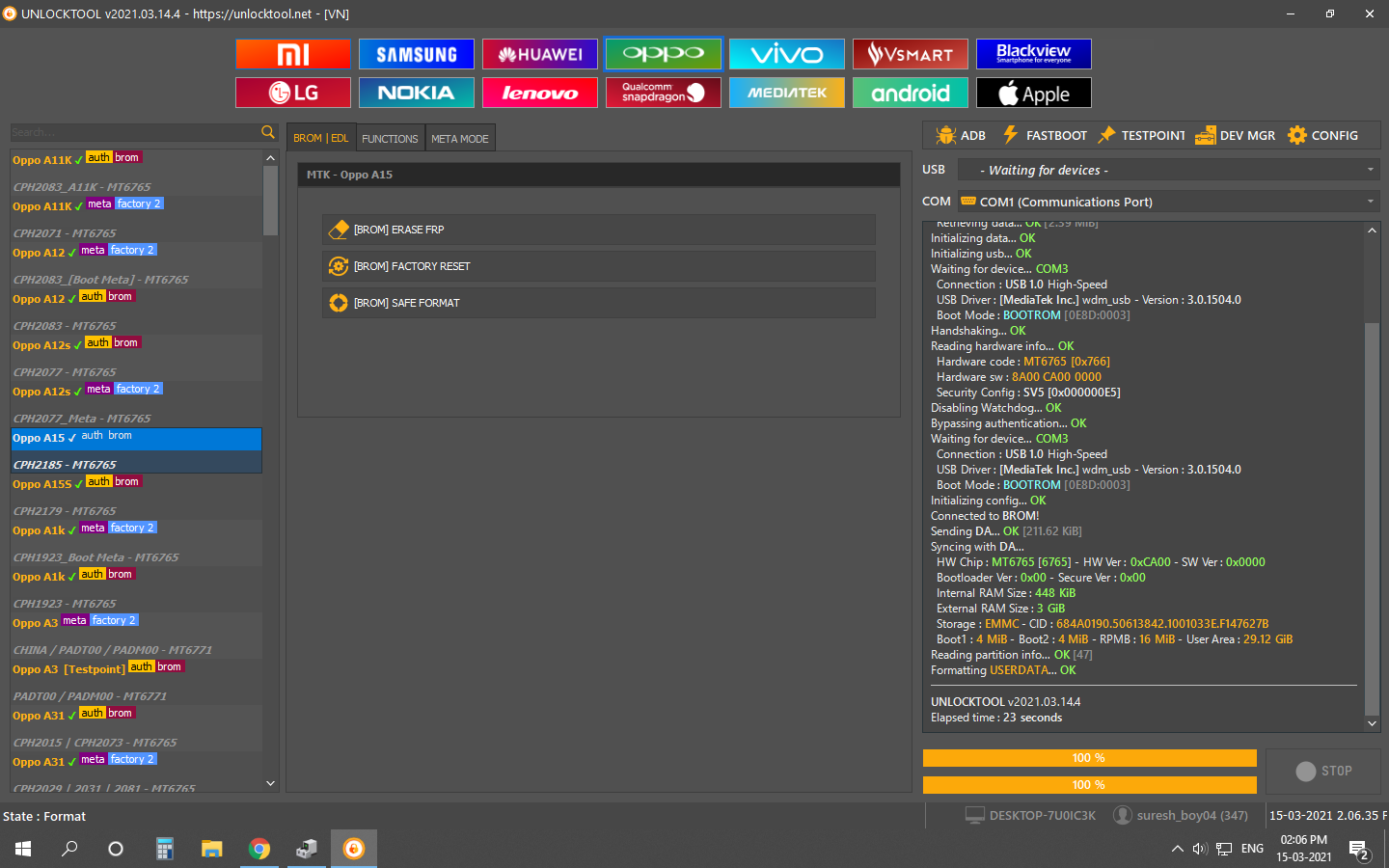
Task: Select the Xiaomi Mi brand logo
Action: (x=293, y=54)
